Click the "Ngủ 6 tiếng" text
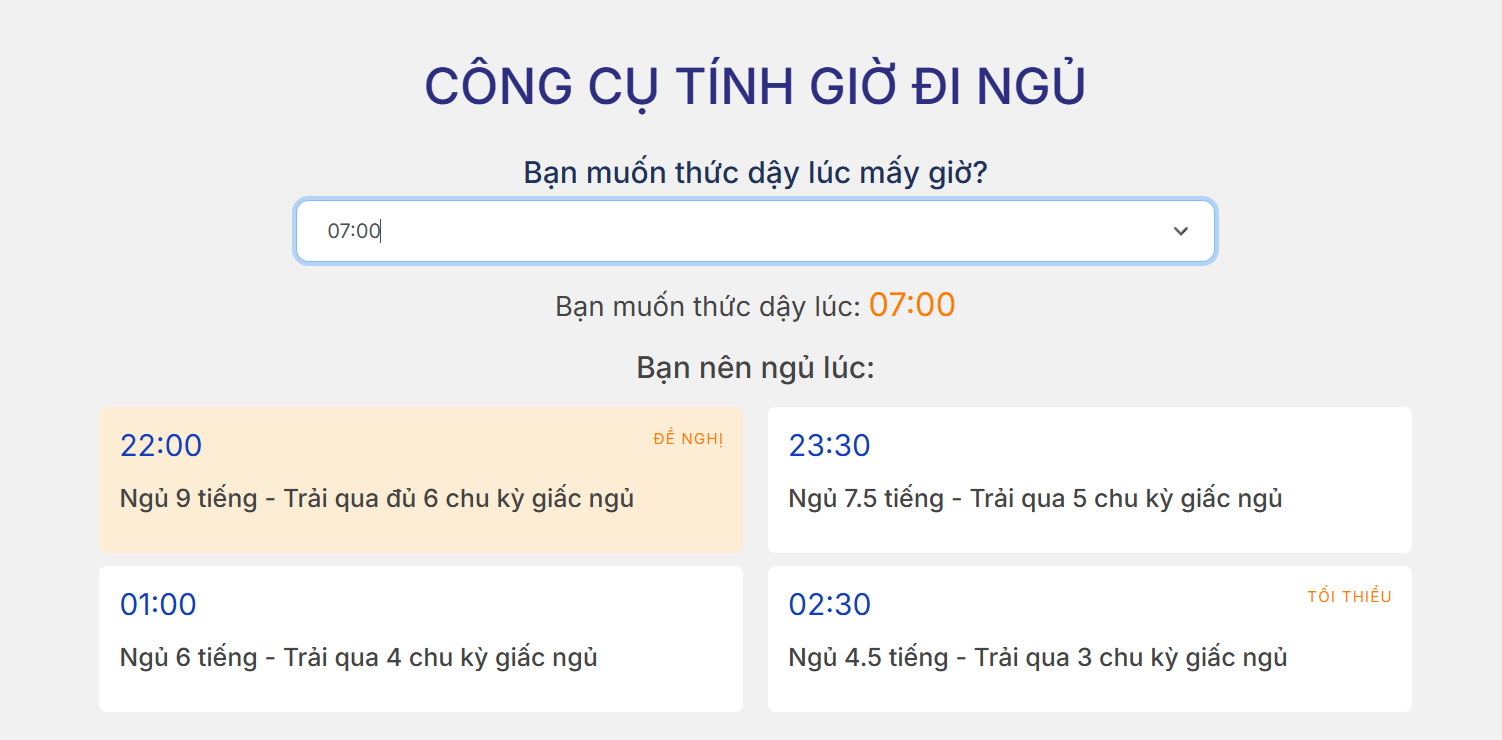Screen dimensions: 1502x740 pyautogui.click(x=189, y=658)
